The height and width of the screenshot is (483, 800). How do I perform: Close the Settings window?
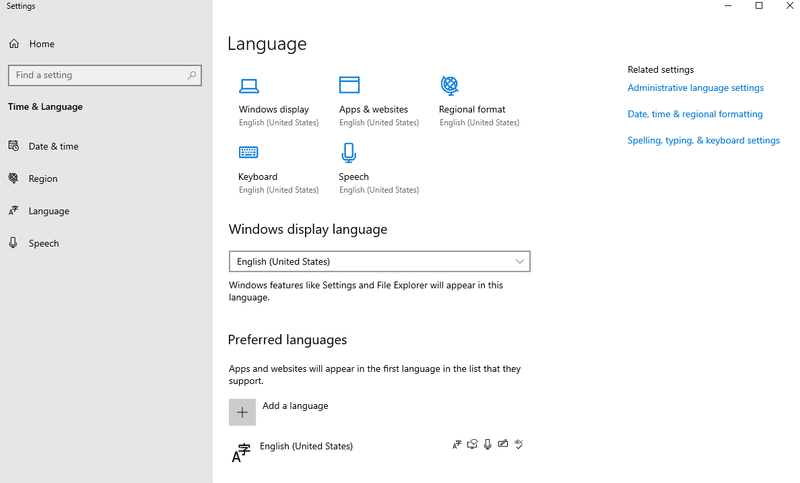click(x=789, y=6)
